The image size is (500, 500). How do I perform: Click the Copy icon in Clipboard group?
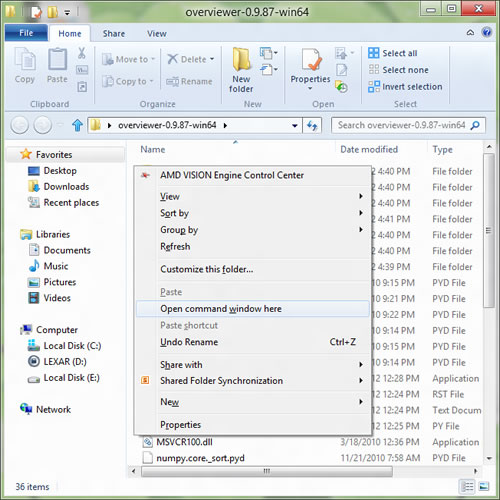25,59
